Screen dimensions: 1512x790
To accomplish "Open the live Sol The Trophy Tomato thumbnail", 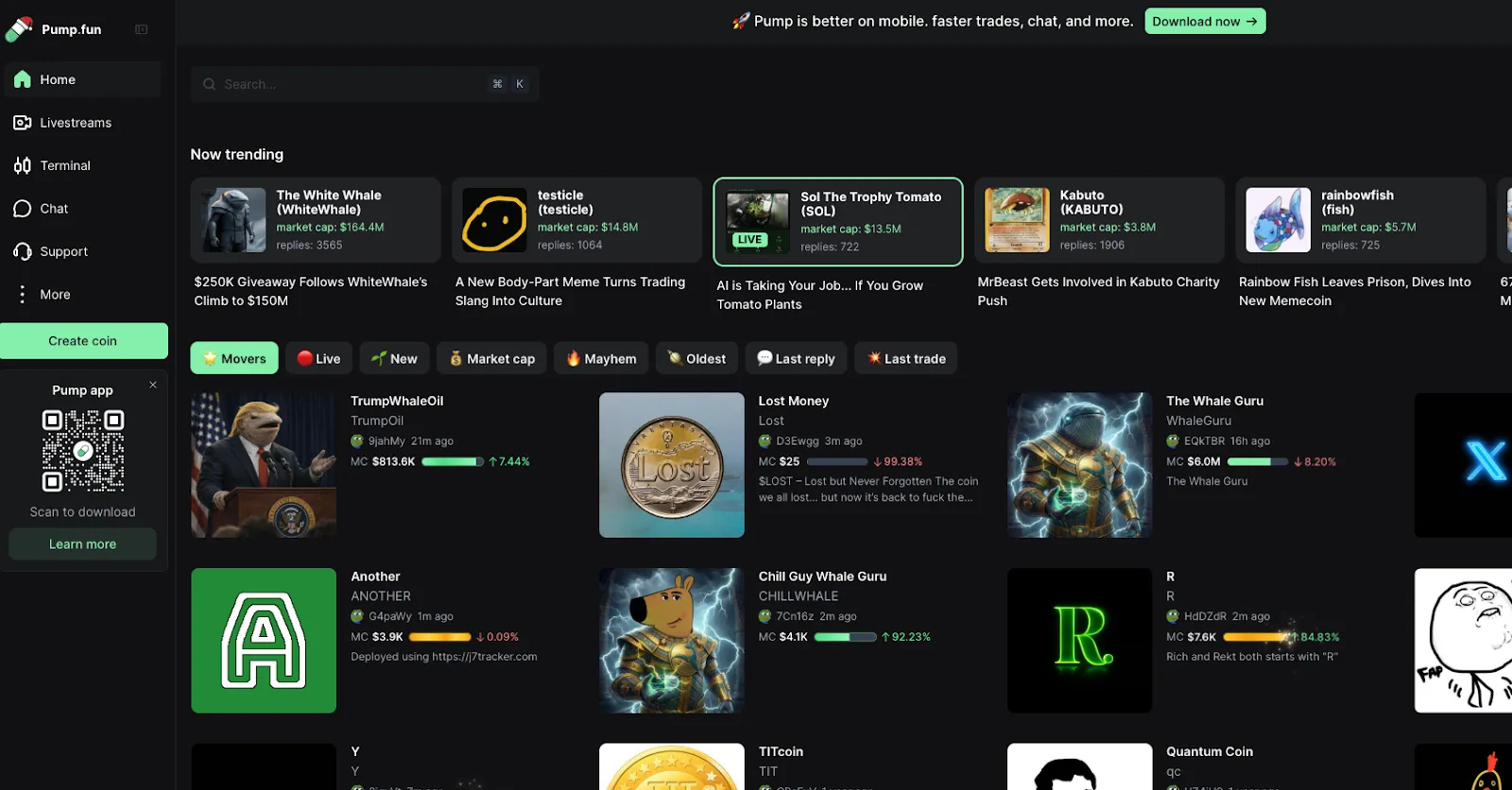I will (758, 222).
